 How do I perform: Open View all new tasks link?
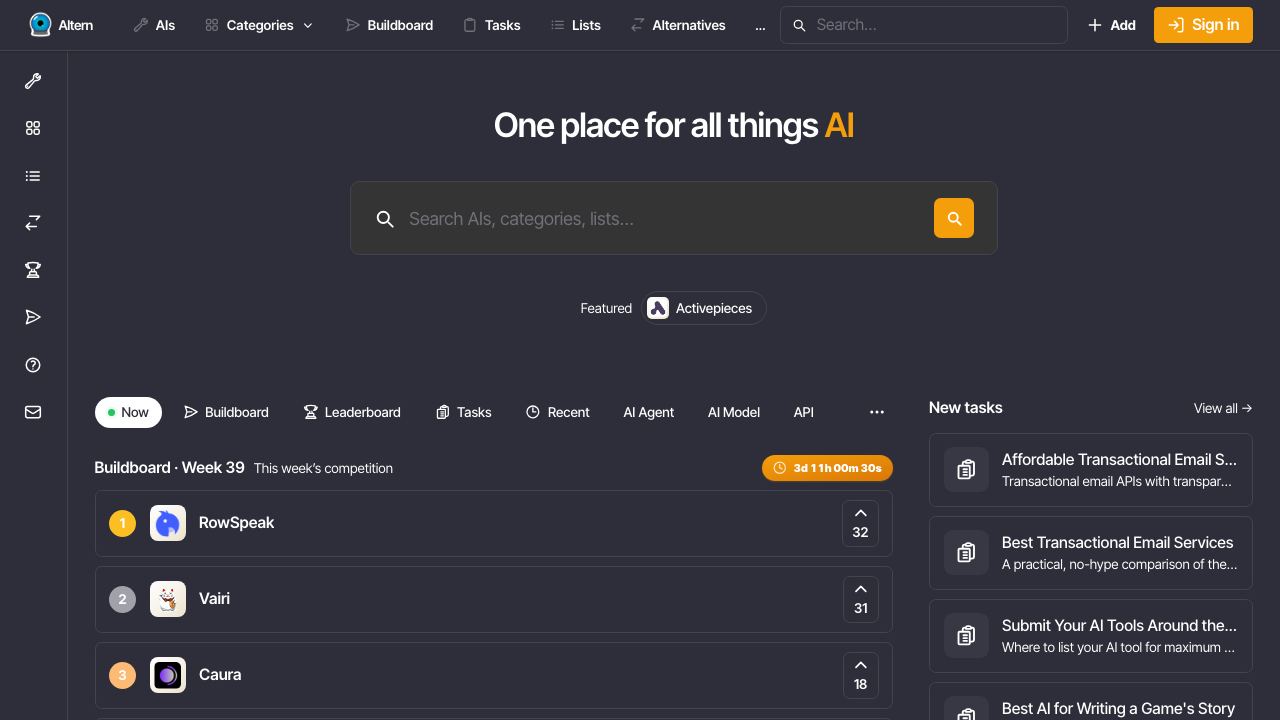[x=1223, y=408]
